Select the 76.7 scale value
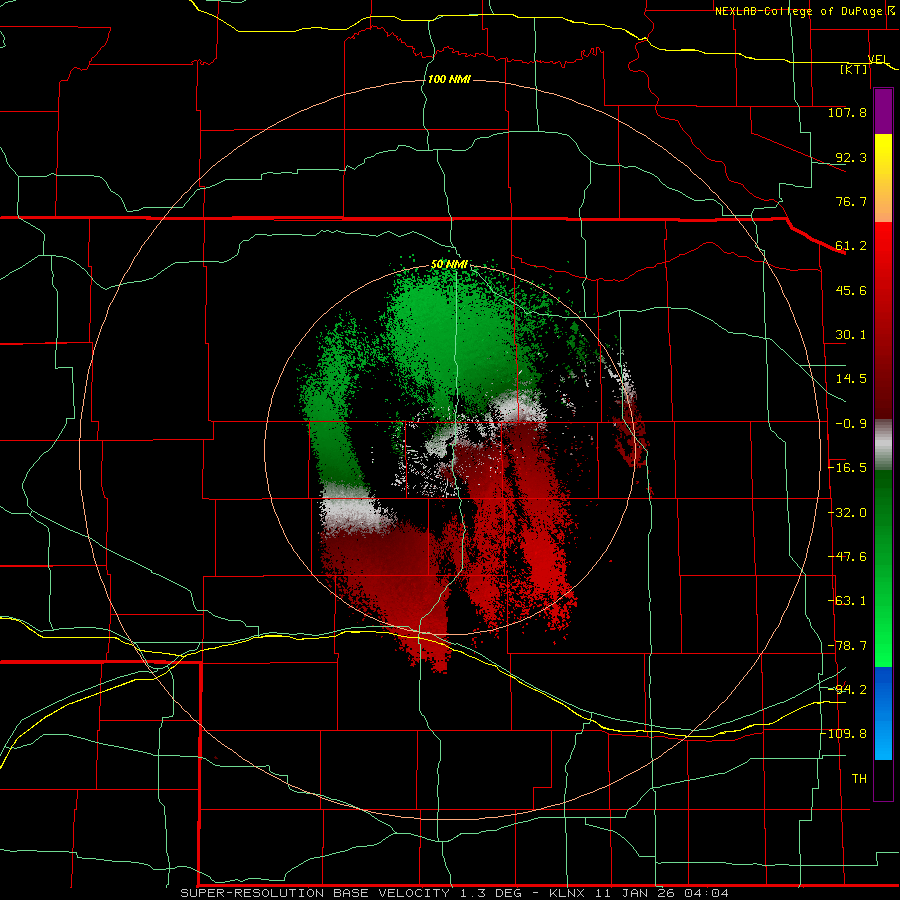 tap(851, 201)
